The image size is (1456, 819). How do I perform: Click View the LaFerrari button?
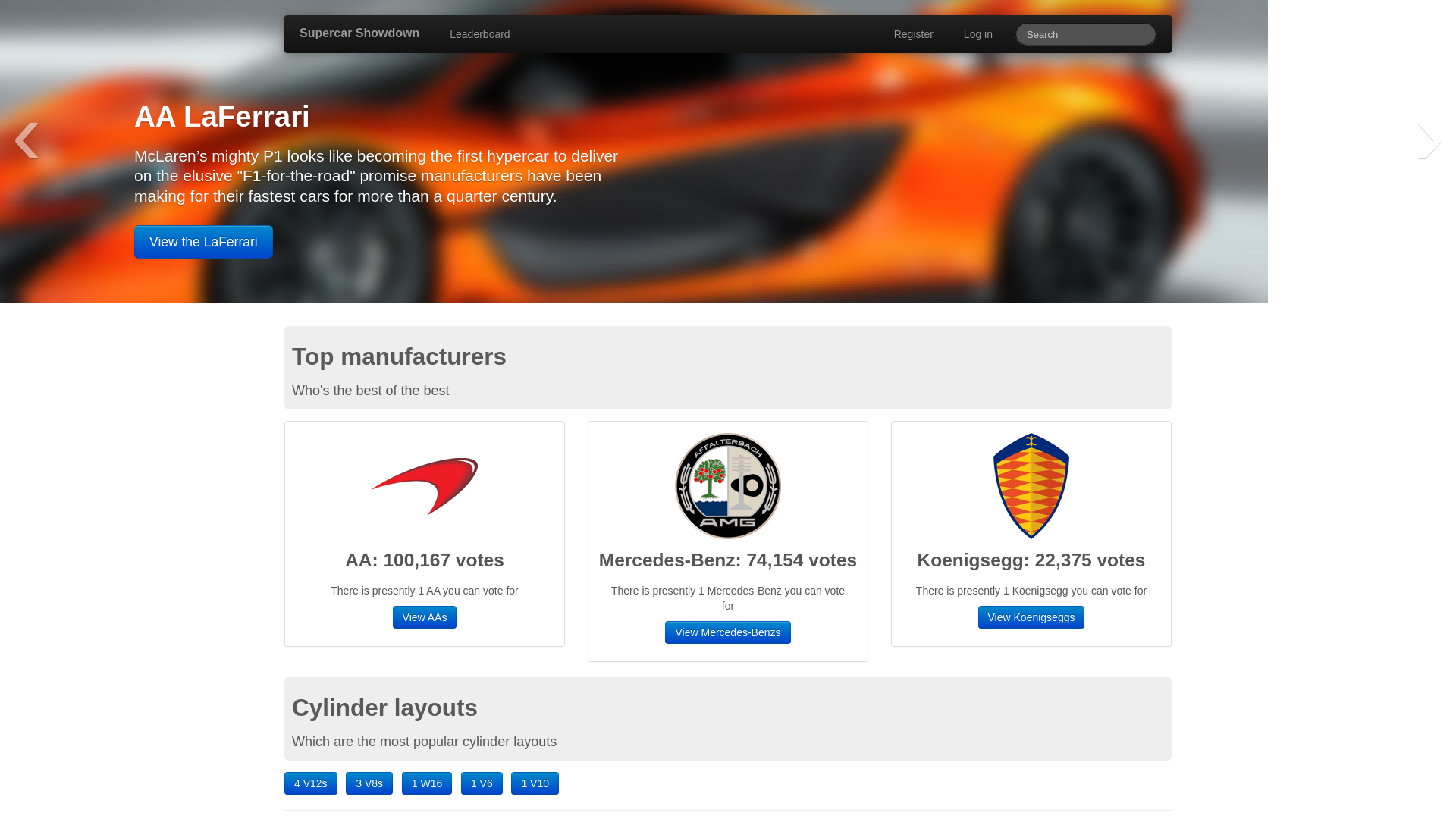(203, 242)
